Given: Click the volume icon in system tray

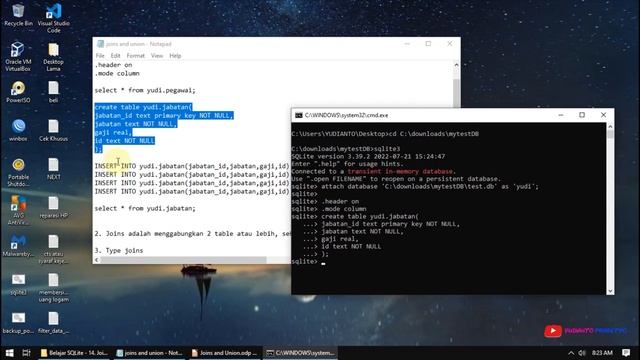Looking at the screenshot, I should [582, 353].
